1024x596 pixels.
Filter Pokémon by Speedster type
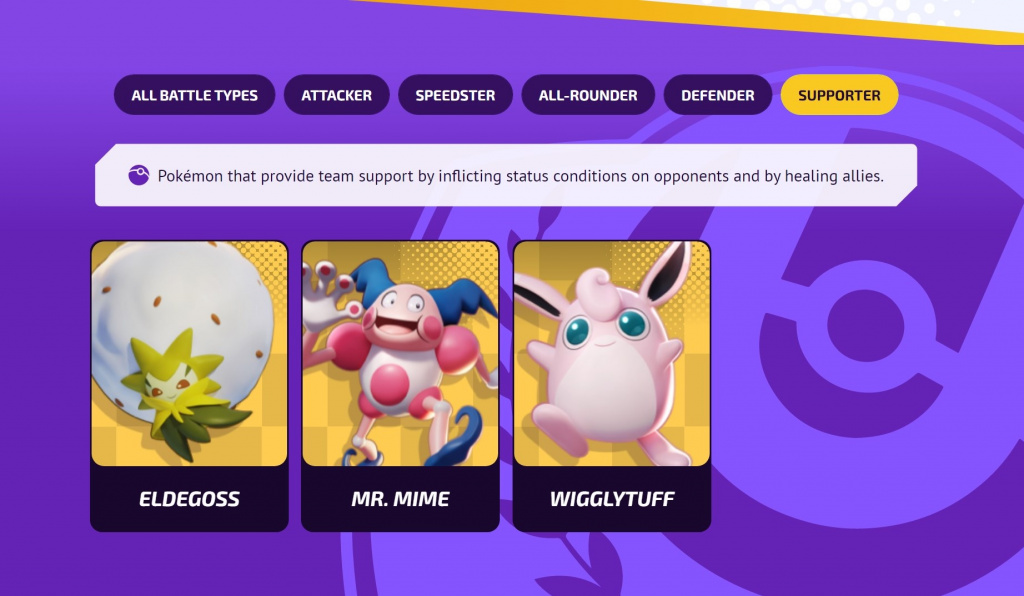(455, 95)
